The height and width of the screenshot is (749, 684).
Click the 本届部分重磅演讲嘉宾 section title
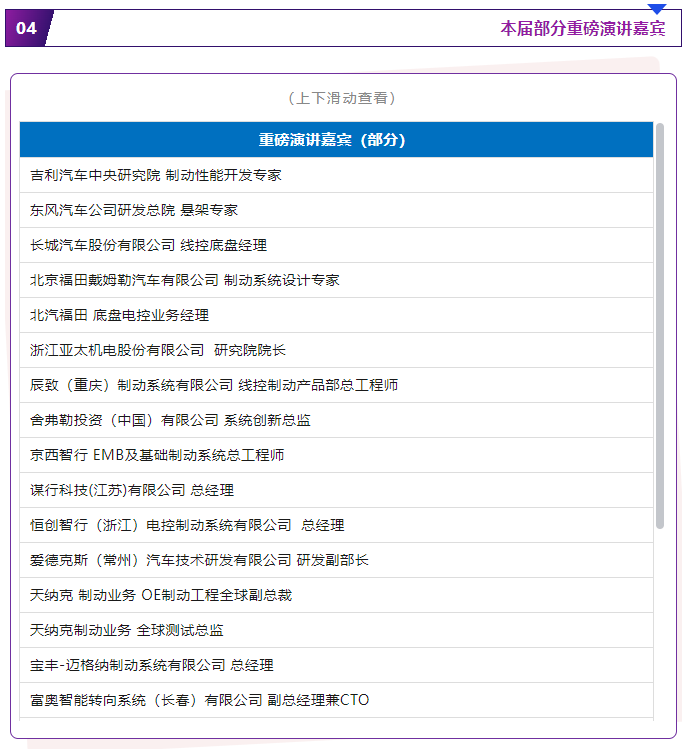point(582,28)
